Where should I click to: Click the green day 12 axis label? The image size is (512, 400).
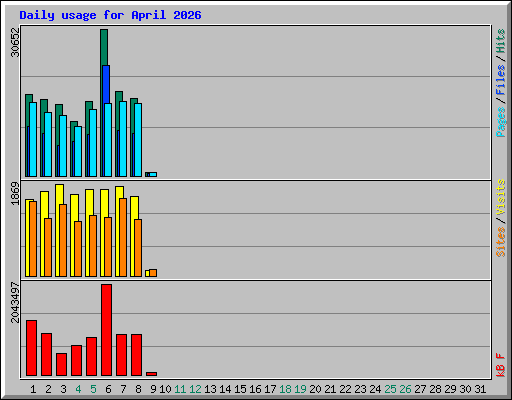click(195, 389)
